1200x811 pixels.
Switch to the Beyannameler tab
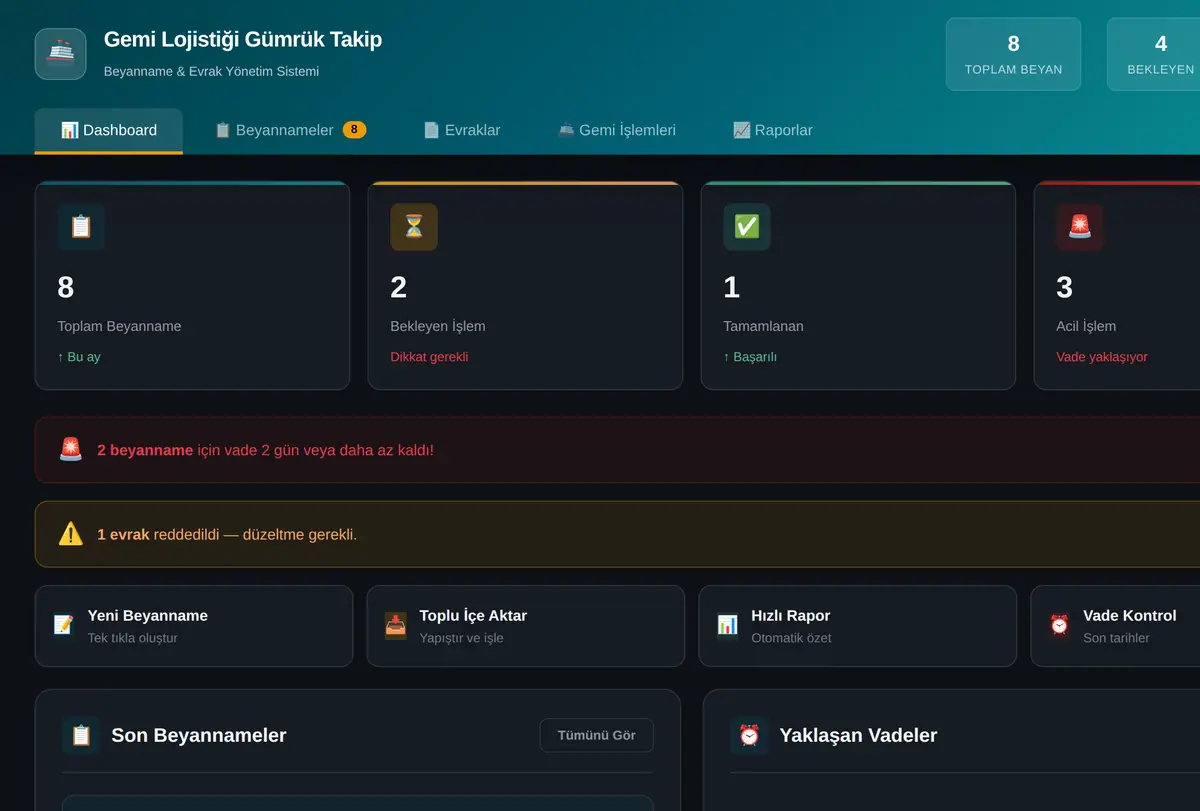click(290, 131)
